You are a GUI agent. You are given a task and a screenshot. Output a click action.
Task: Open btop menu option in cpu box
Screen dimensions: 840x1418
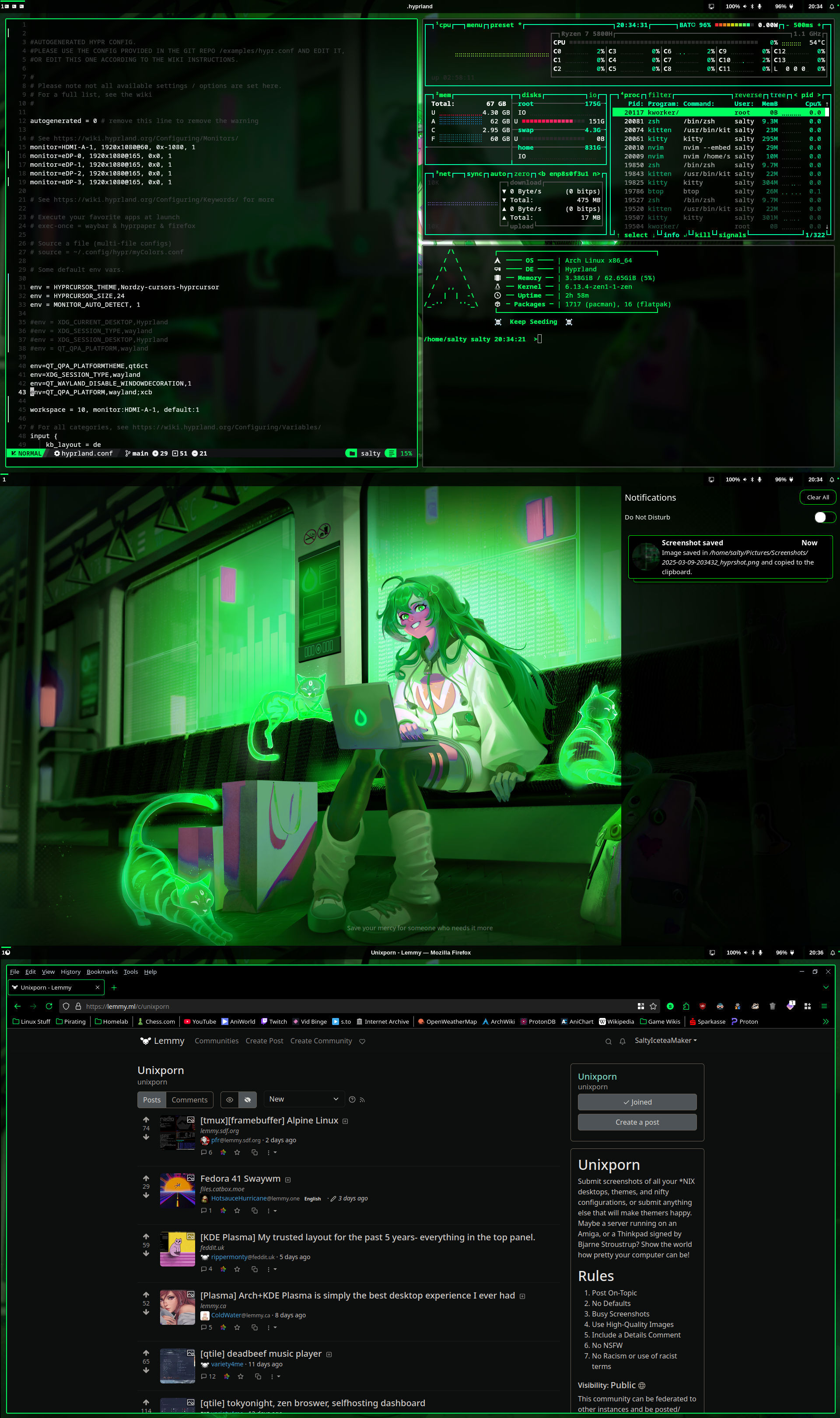[x=474, y=25]
